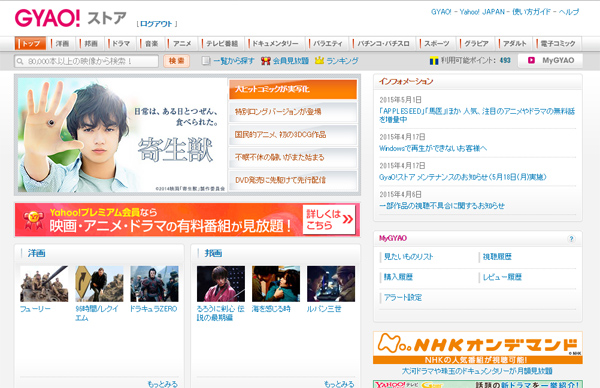The image size is (600, 388).
Task: Select 特別ロングバージョンが登場 feature item
Action: pyautogui.click(x=293, y=112)
